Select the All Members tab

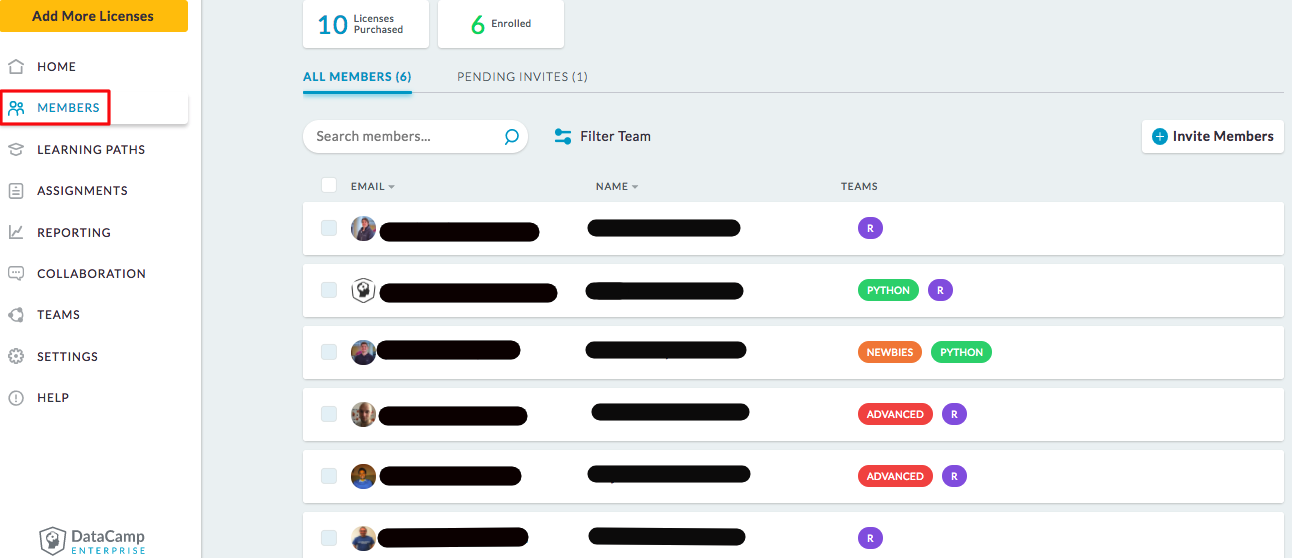click(x=357, y=77)
